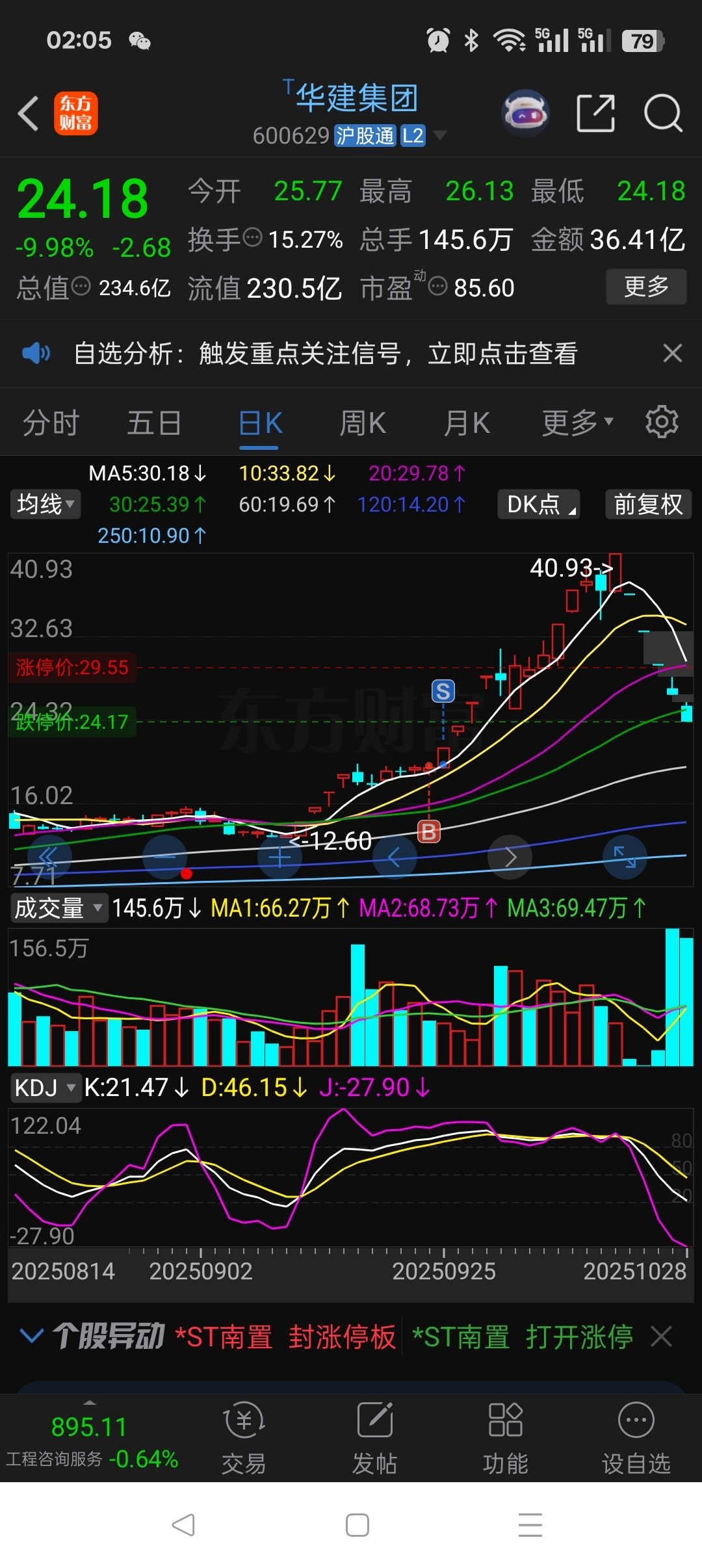
Task: Zoom in chart with plus button
Action: (x=279, y=857)
